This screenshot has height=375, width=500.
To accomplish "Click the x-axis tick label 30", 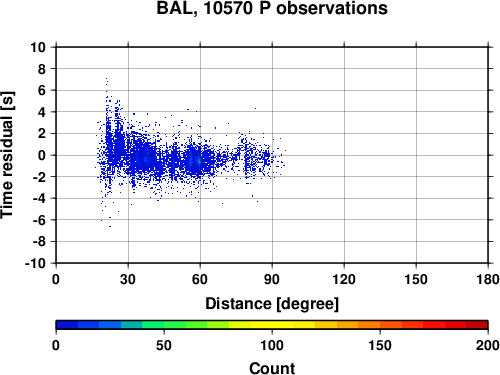I will [x=128, y=279].
